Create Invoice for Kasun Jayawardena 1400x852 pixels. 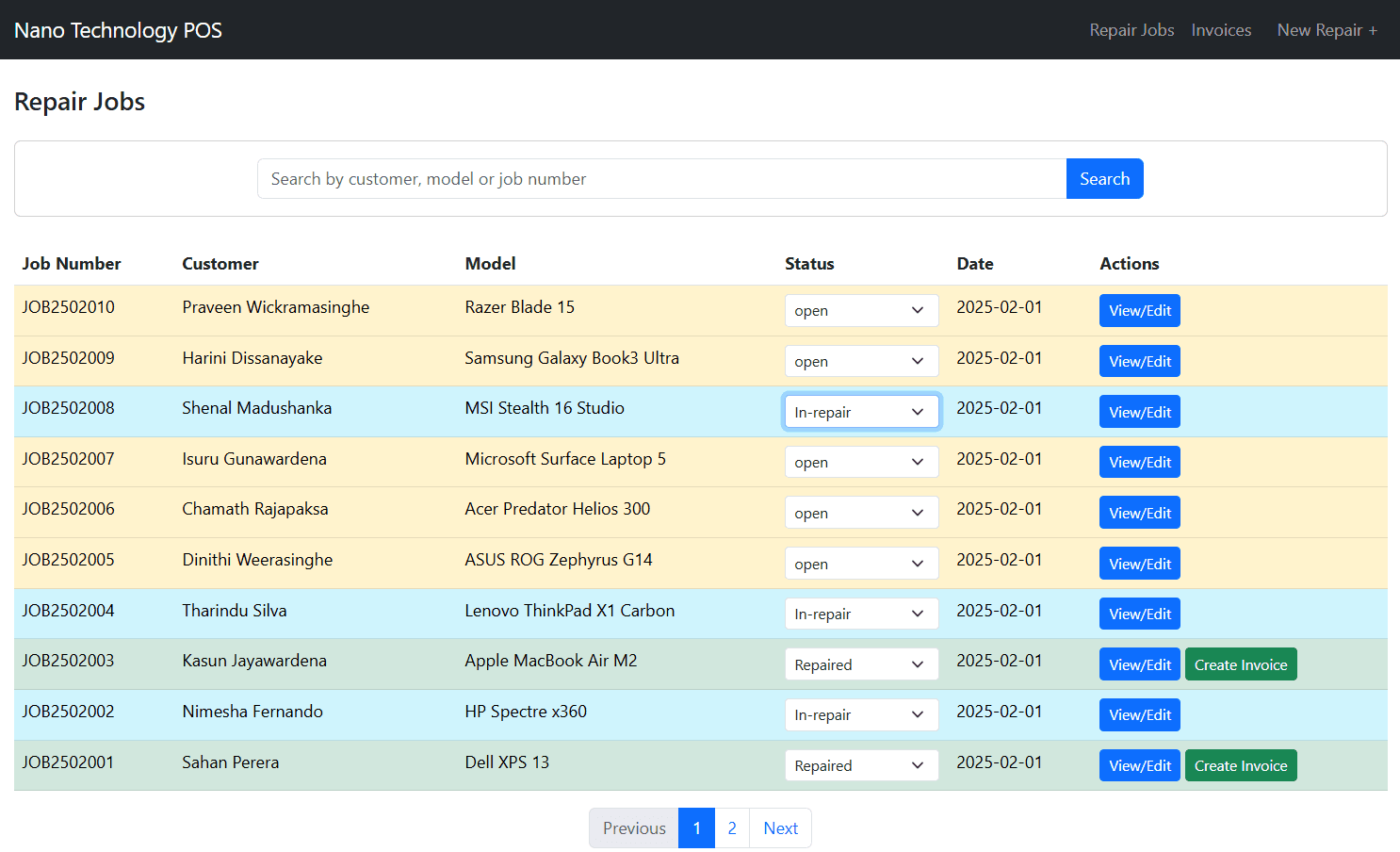(1240, 664)
